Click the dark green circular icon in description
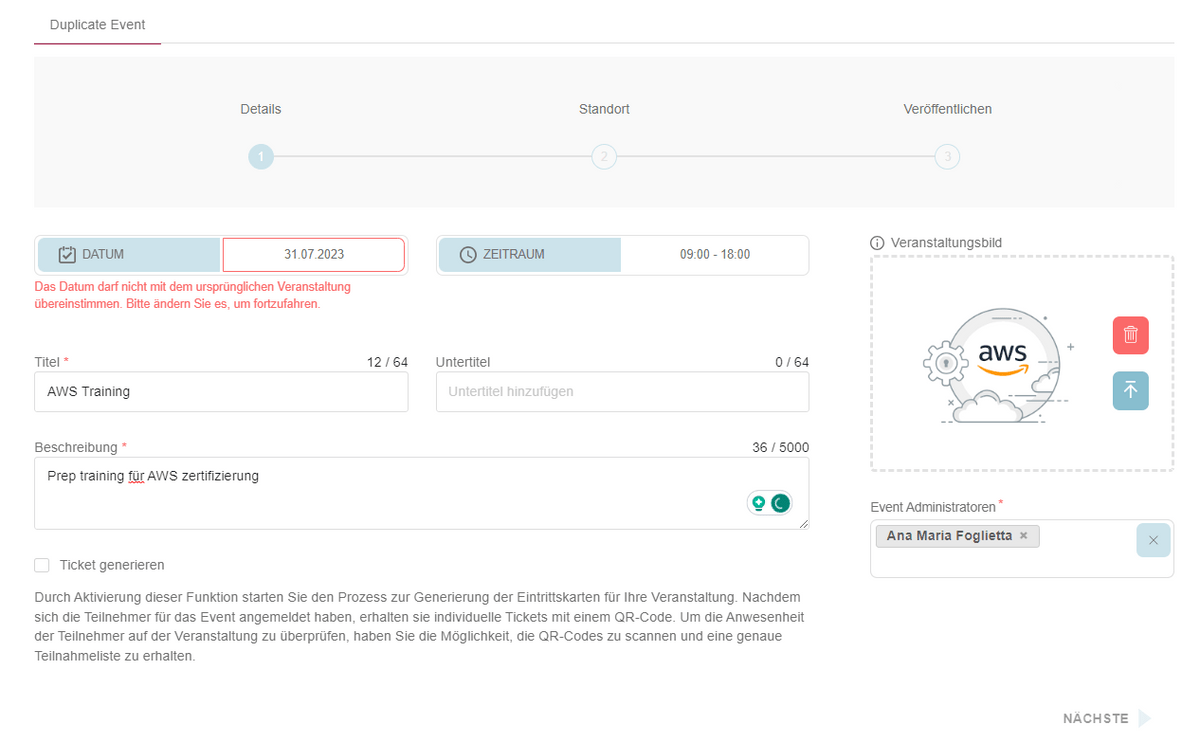This screenshot has width=1200, height=740. tap(780, 503)
